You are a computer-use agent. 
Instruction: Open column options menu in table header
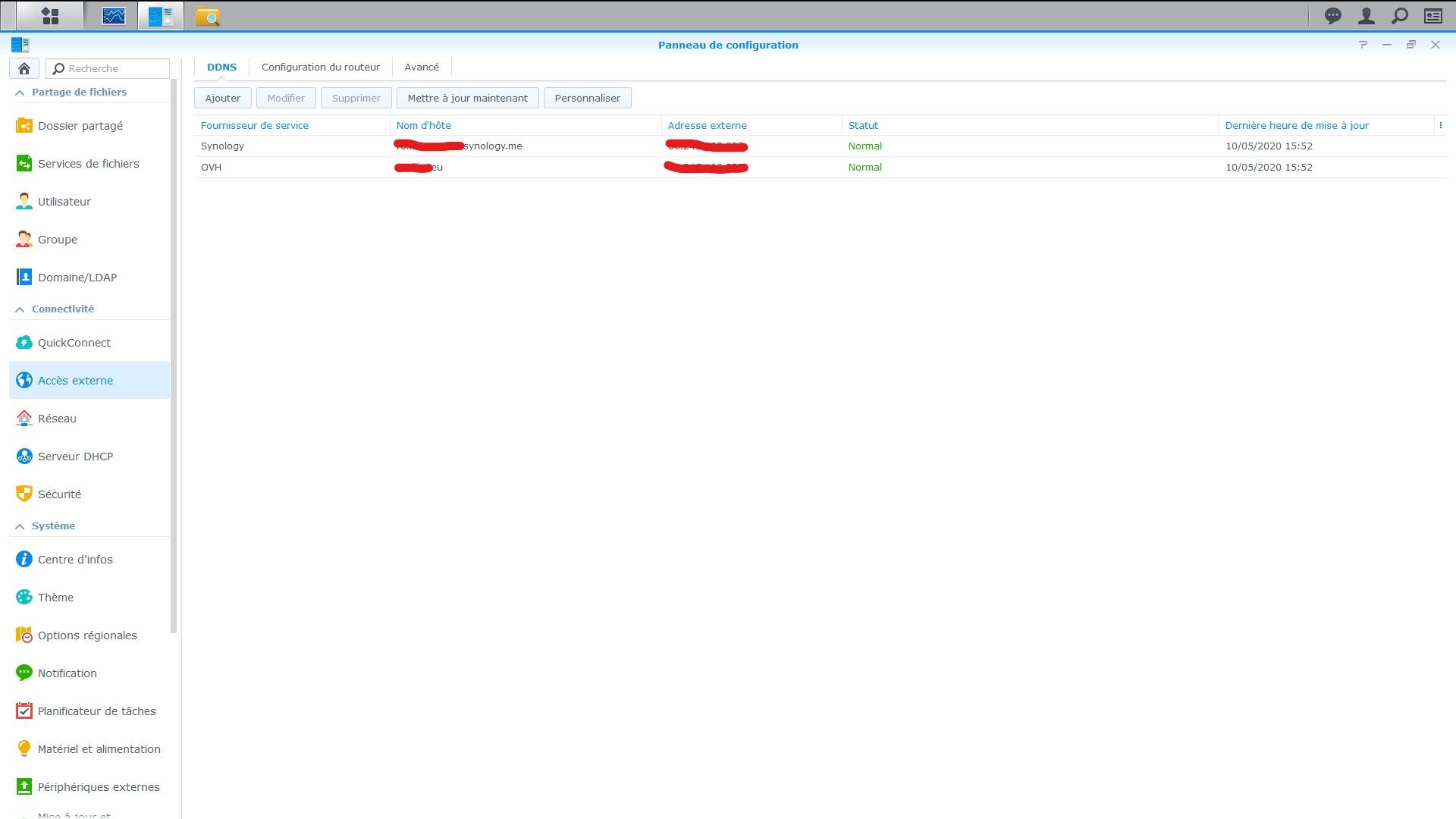[x=1440, y=126]
